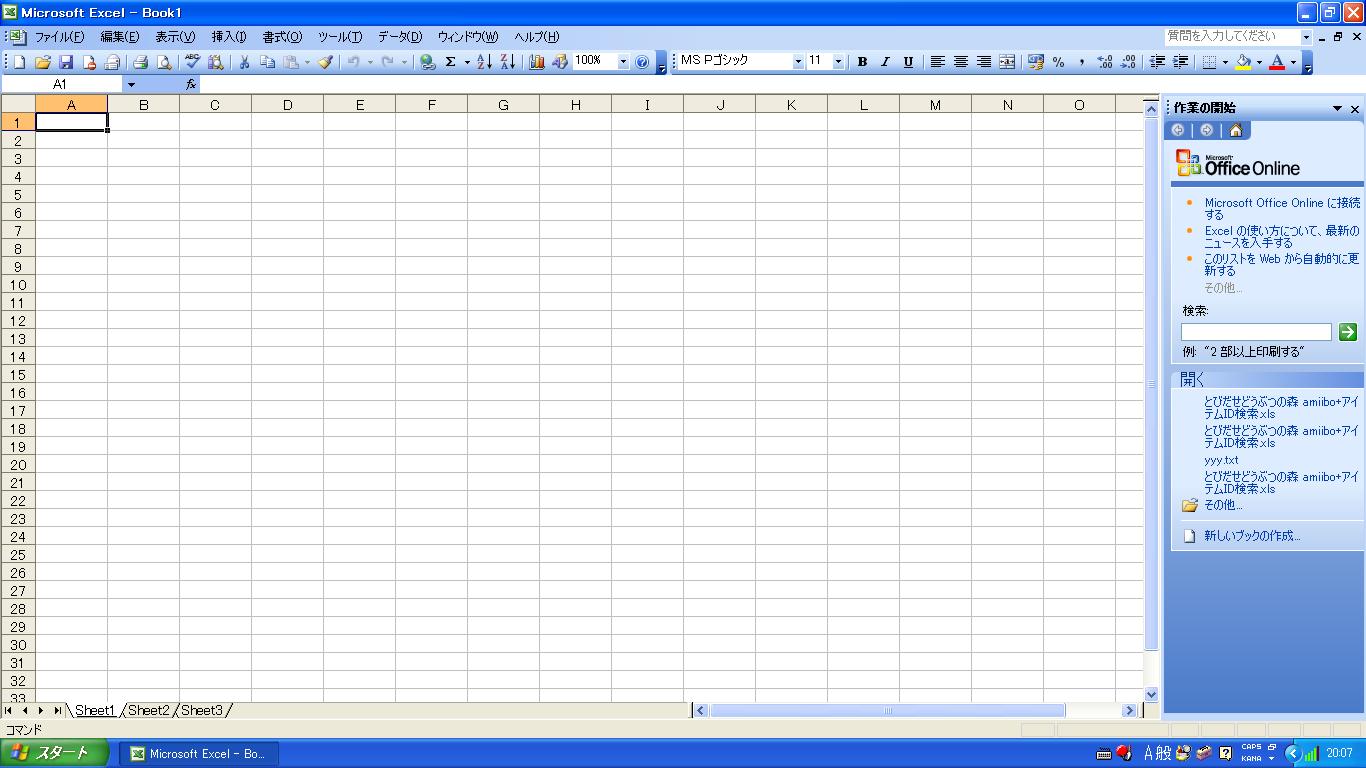Launch the Chart Wizard
This screenshot has height=768, width=1366.
pos(537,62)
